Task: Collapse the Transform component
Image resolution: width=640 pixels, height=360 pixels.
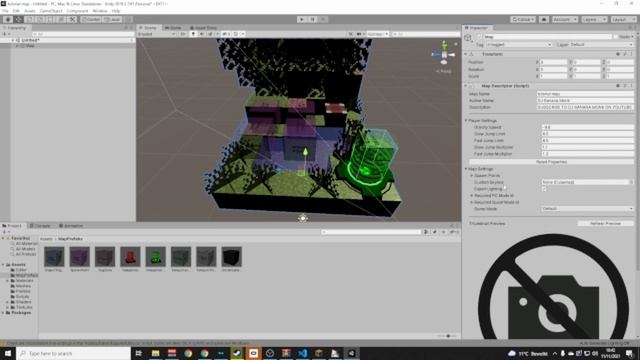Action: pos(466,54)
